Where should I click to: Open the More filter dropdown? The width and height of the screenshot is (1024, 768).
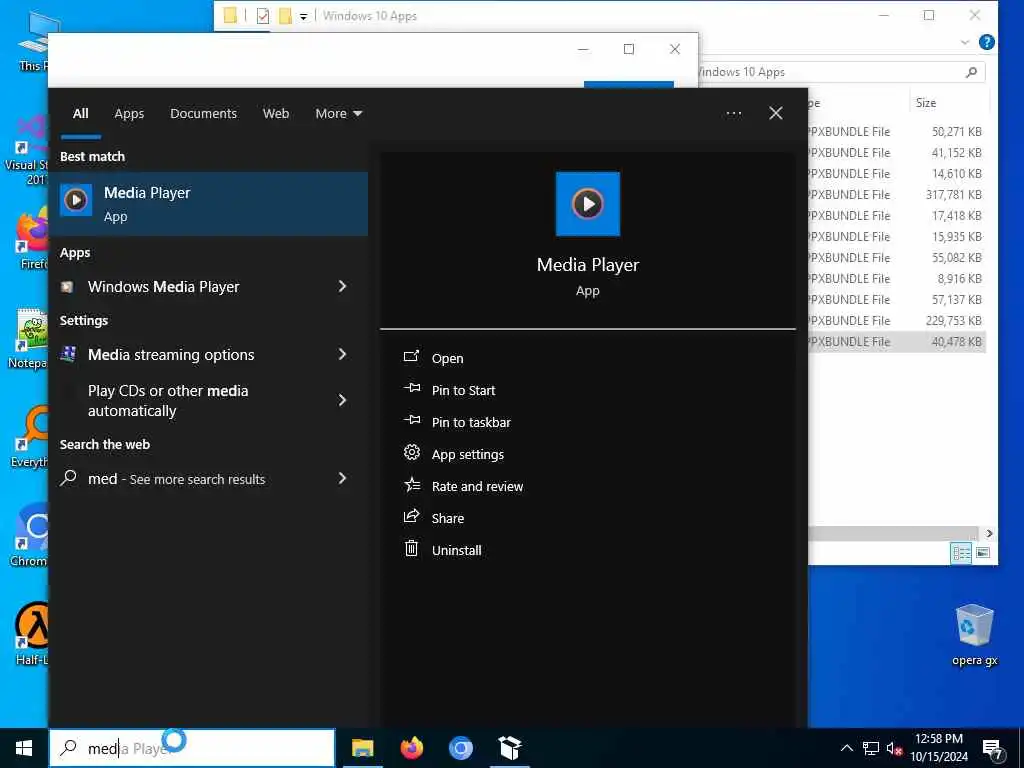tap(338, 114)
